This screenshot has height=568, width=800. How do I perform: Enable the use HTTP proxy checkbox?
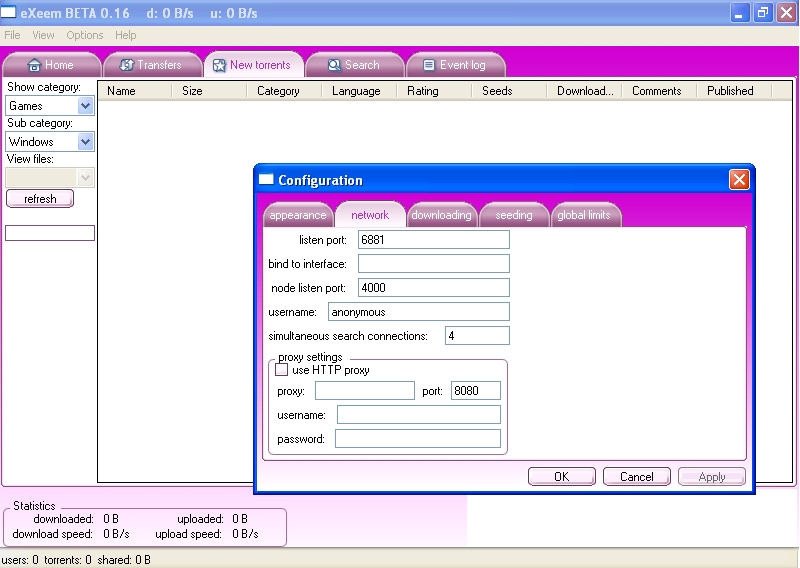pos(281,369)
